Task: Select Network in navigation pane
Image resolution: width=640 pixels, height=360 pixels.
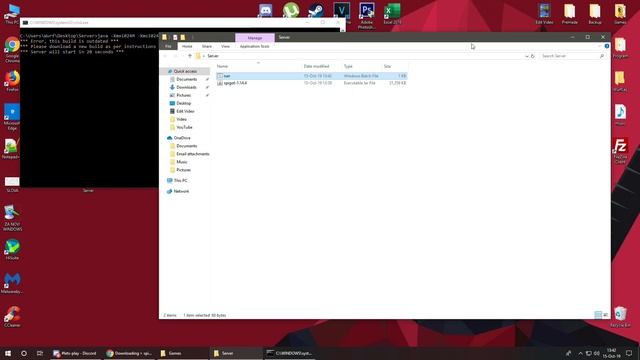Action: click(181, 191)
